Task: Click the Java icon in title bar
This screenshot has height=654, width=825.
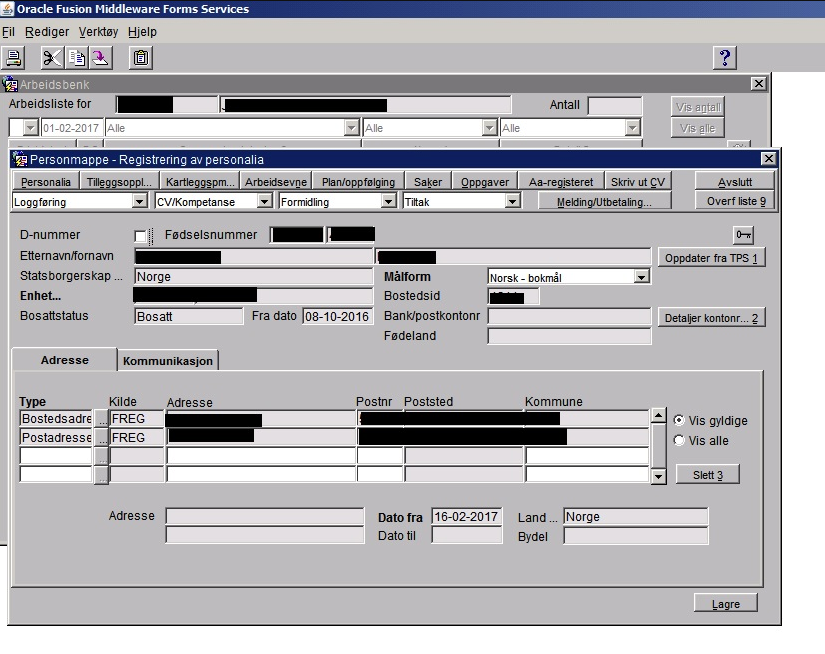Action: tap(7, 8)
